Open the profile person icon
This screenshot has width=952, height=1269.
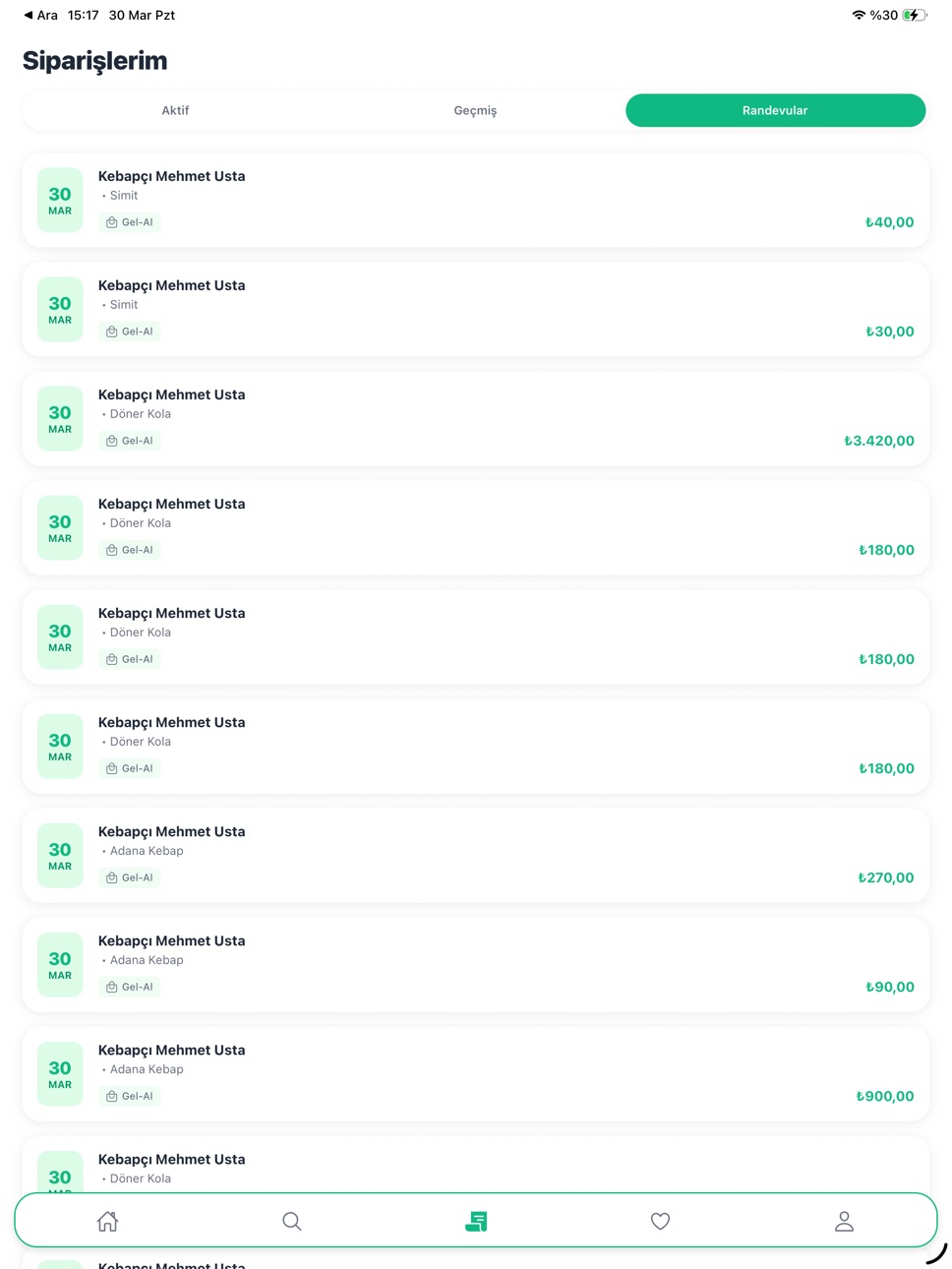[844, 1221]
